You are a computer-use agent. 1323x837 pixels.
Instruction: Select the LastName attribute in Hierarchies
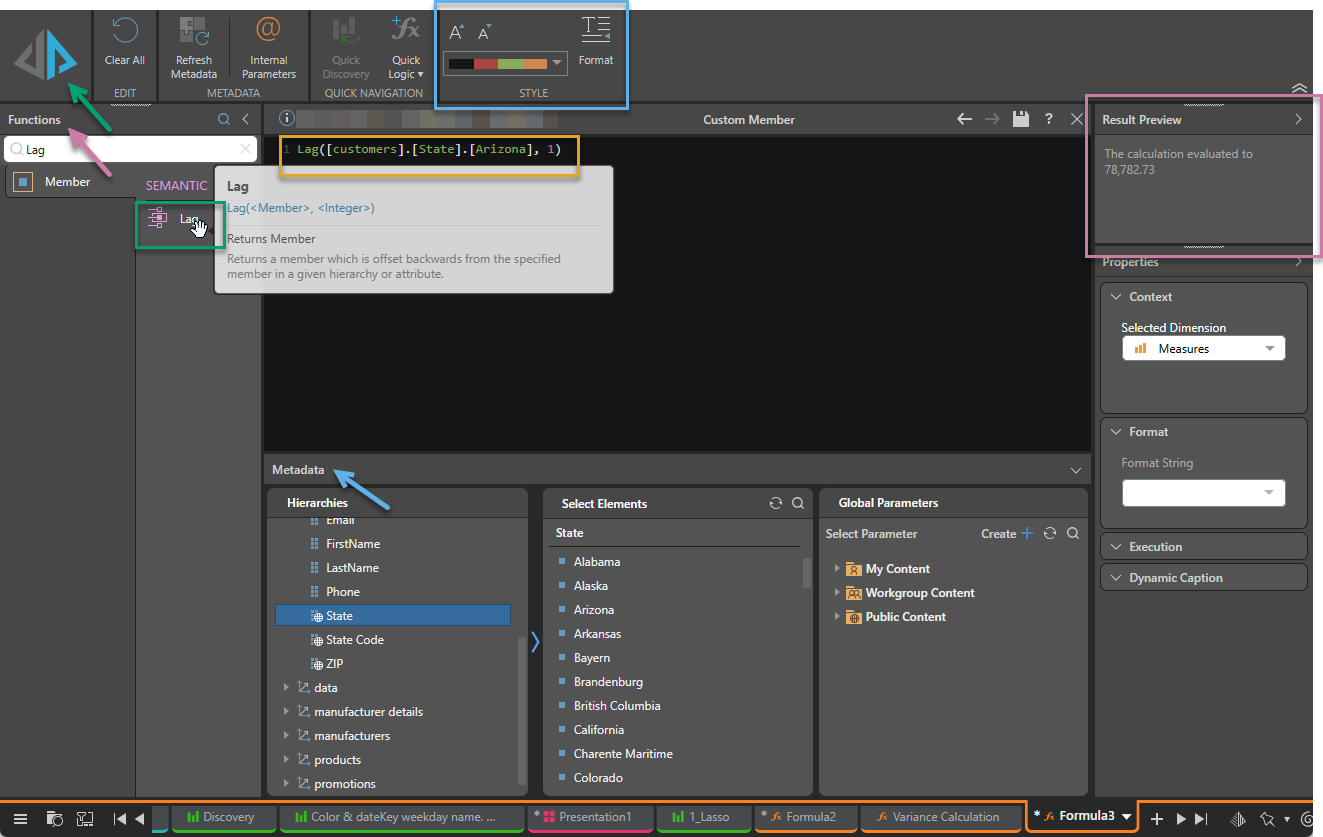pos(352,568)
